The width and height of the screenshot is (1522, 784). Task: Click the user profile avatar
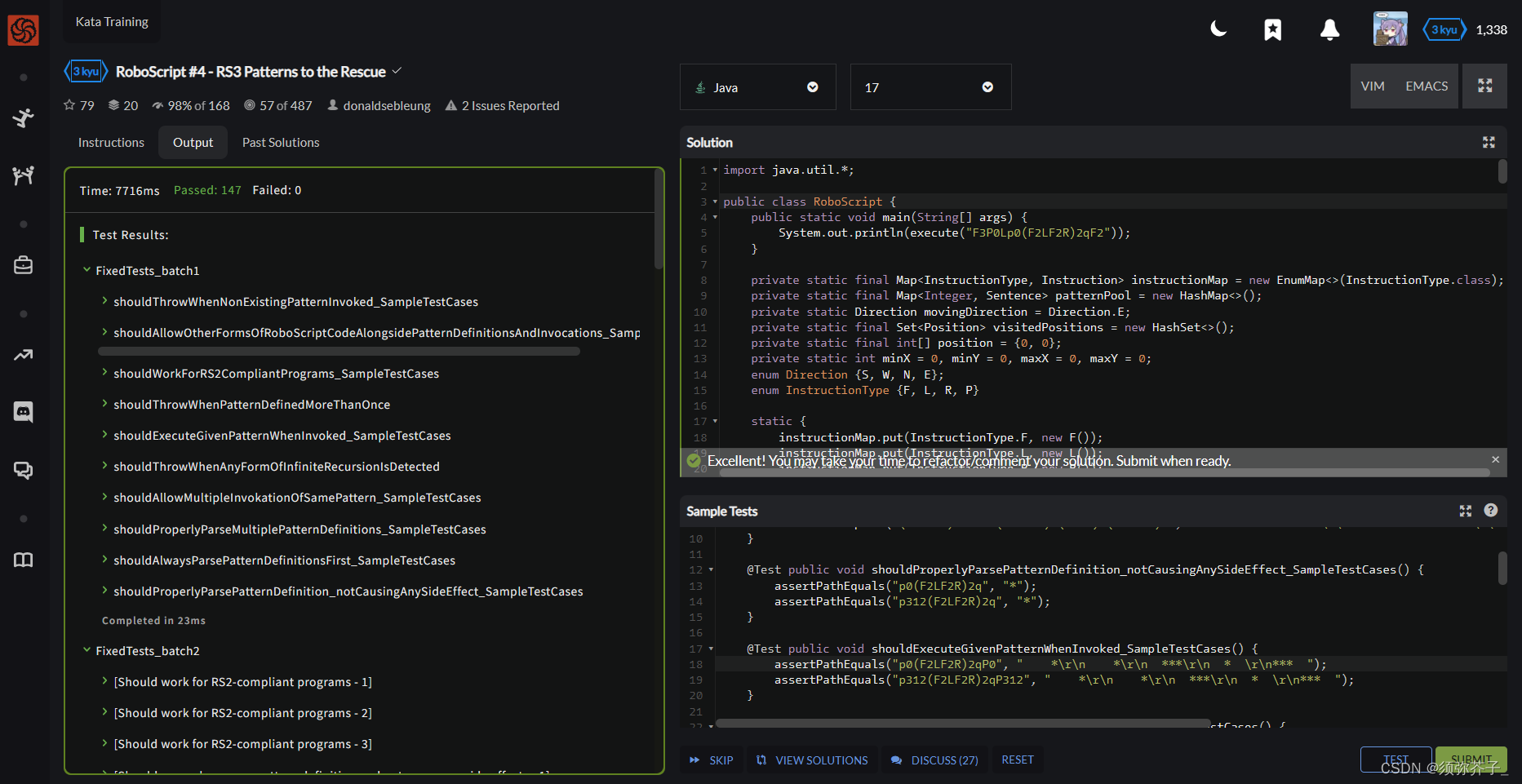pyautogui.click(x=1390, y=29)
